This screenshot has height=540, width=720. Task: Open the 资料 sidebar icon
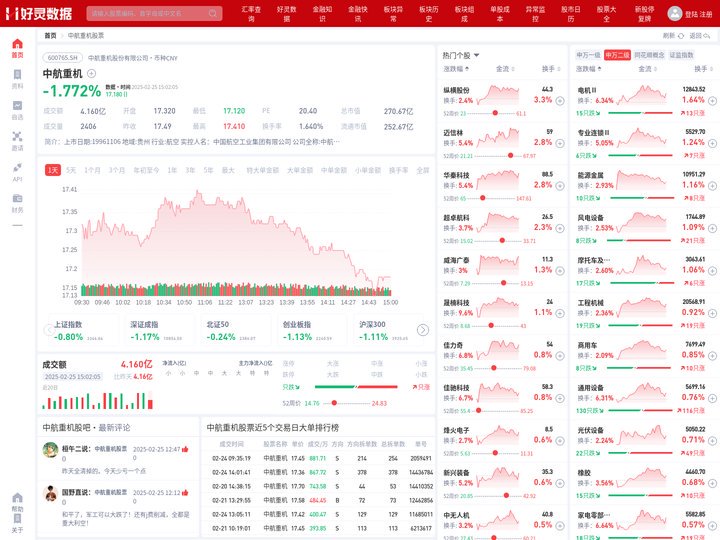[17, 79]
